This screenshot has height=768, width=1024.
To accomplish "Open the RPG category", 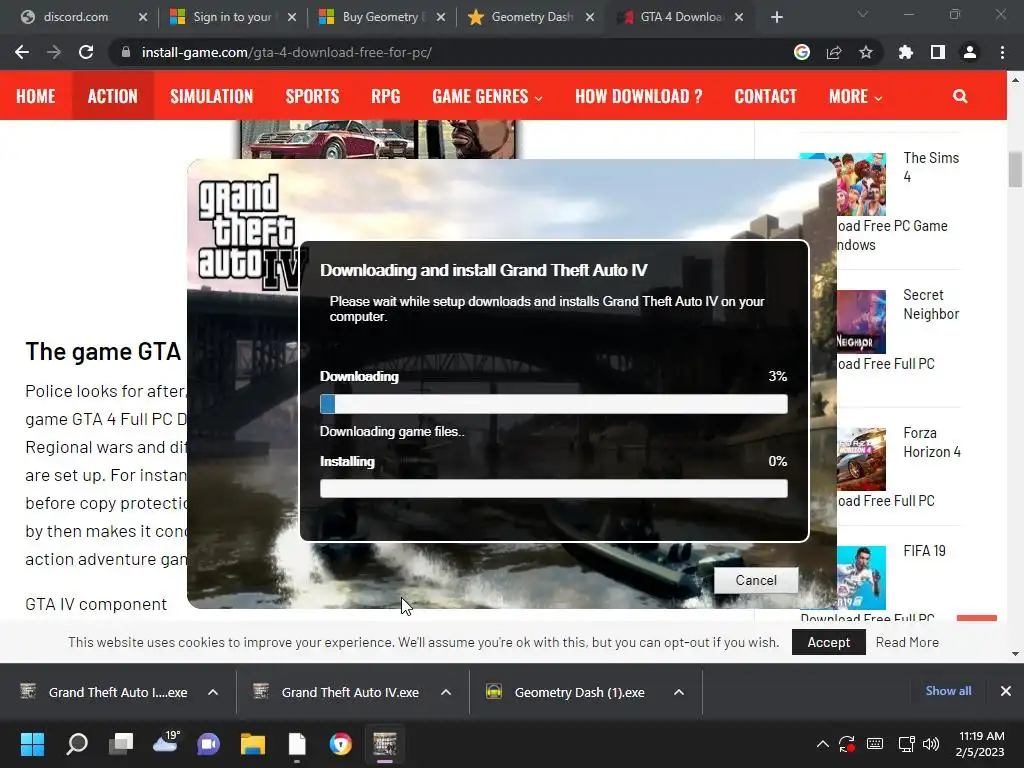I will tap(386, 96).
